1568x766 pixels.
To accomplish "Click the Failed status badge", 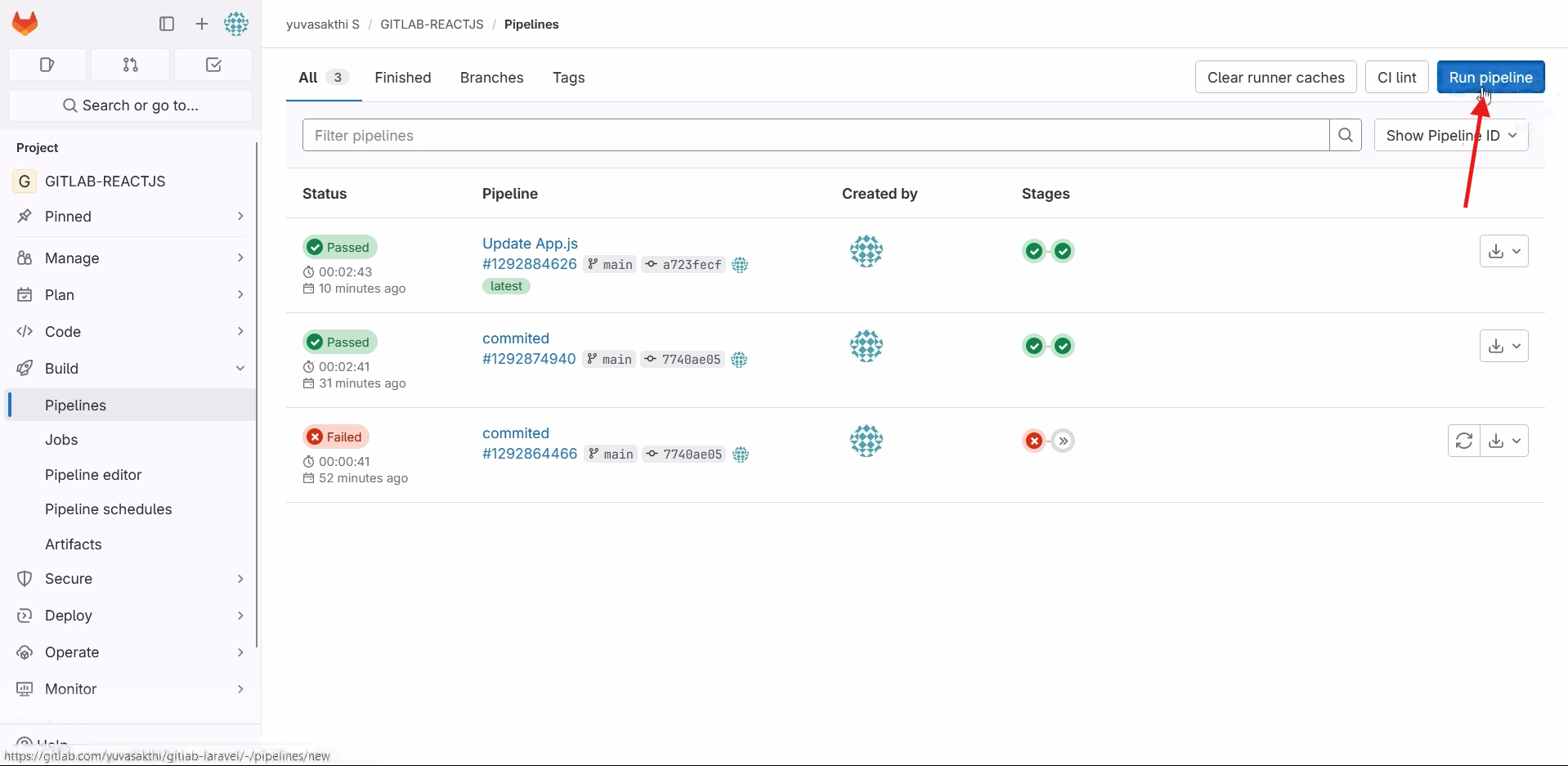I will click(x=336, y=437).
